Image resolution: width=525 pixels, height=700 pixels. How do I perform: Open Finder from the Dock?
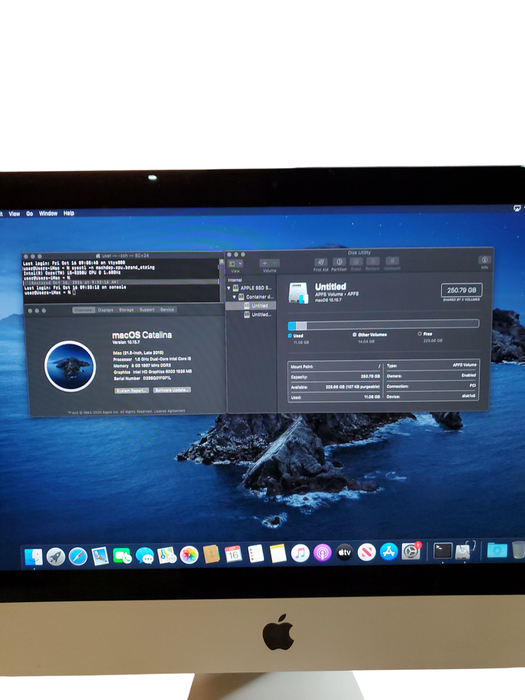(x=33, y=557)
